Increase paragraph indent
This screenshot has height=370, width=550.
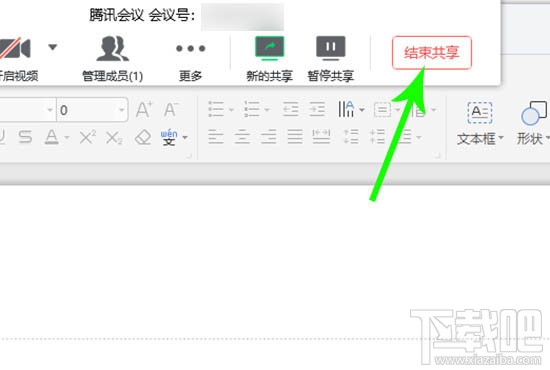coord(317,109)
